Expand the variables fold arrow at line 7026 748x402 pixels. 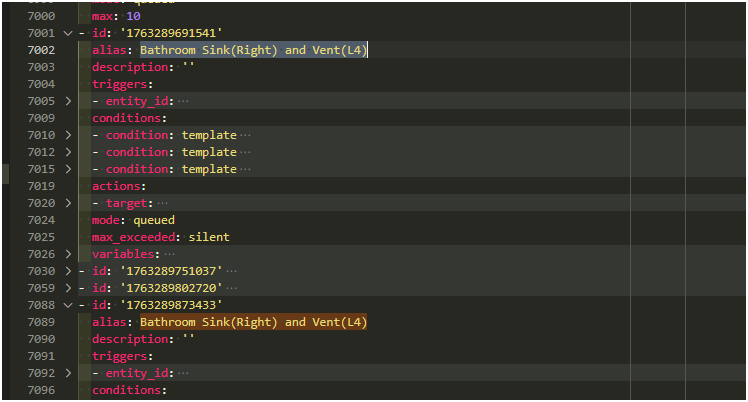coord(68,254)
